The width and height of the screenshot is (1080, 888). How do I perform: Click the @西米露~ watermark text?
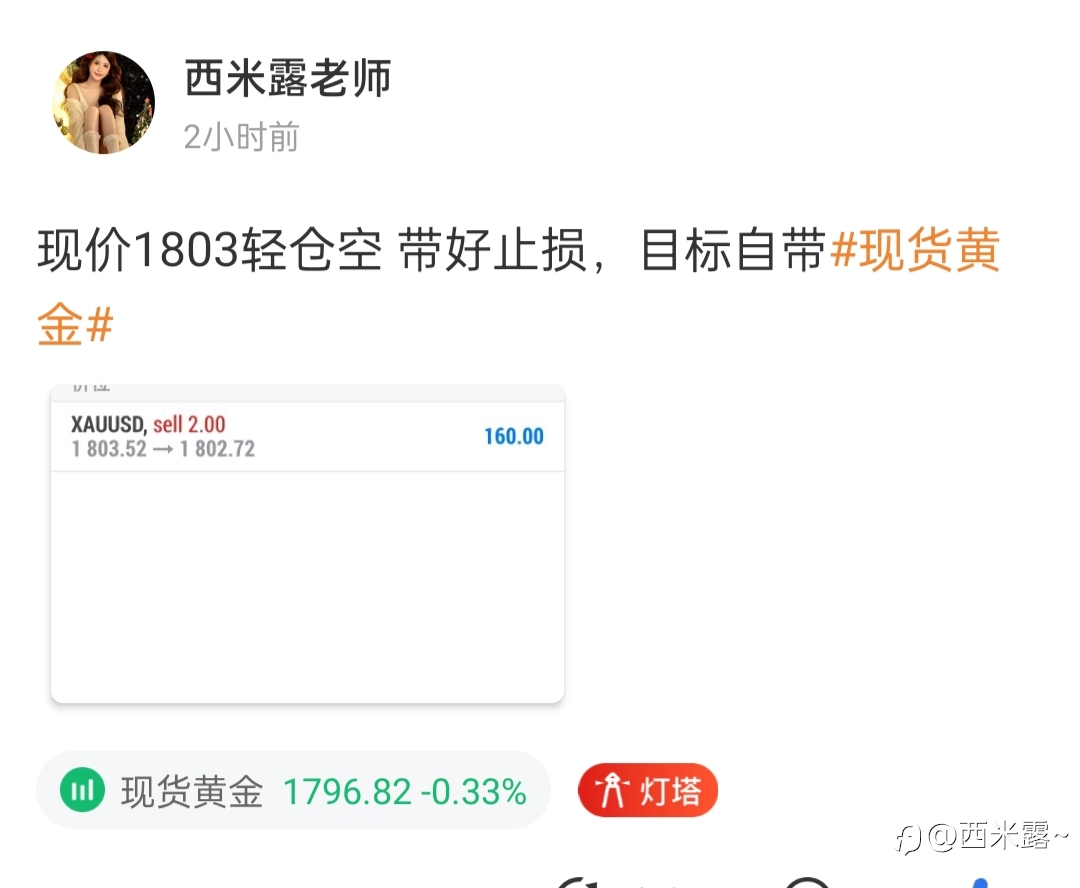(x=997, y=836)
